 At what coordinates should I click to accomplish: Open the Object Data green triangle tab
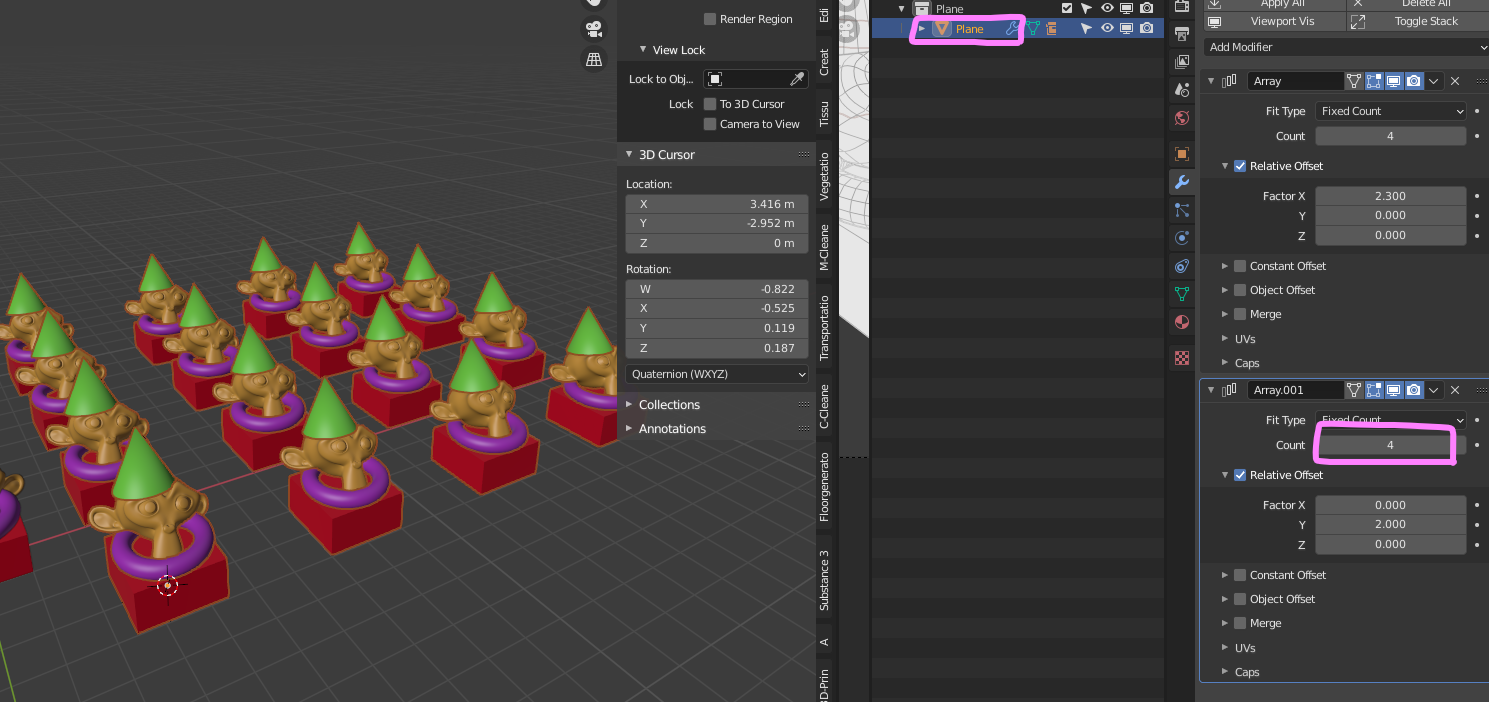tap(1181, 294)
